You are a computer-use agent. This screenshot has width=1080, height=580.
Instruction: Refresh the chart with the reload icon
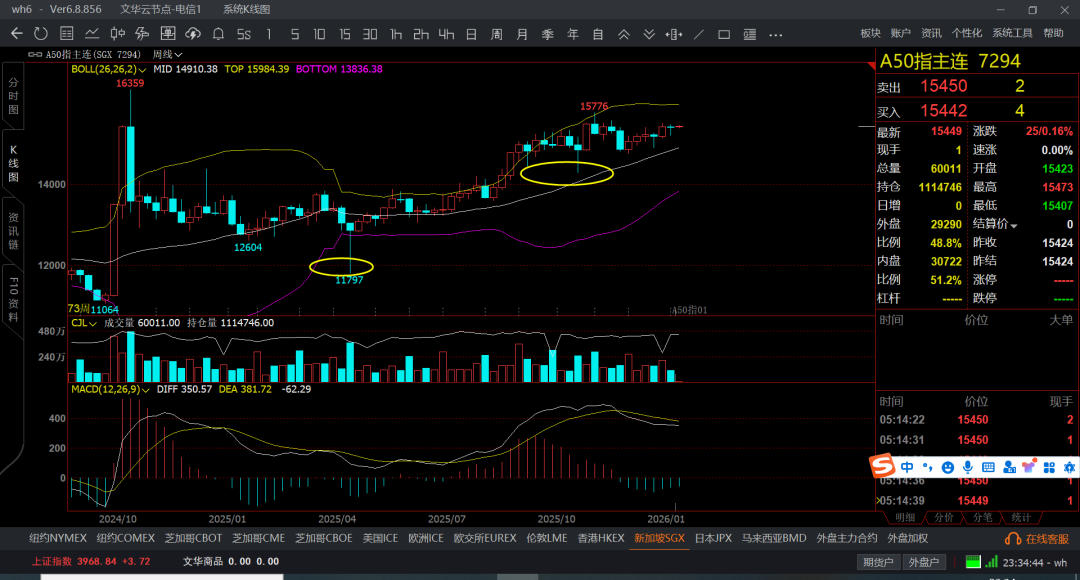click(41, 34)
